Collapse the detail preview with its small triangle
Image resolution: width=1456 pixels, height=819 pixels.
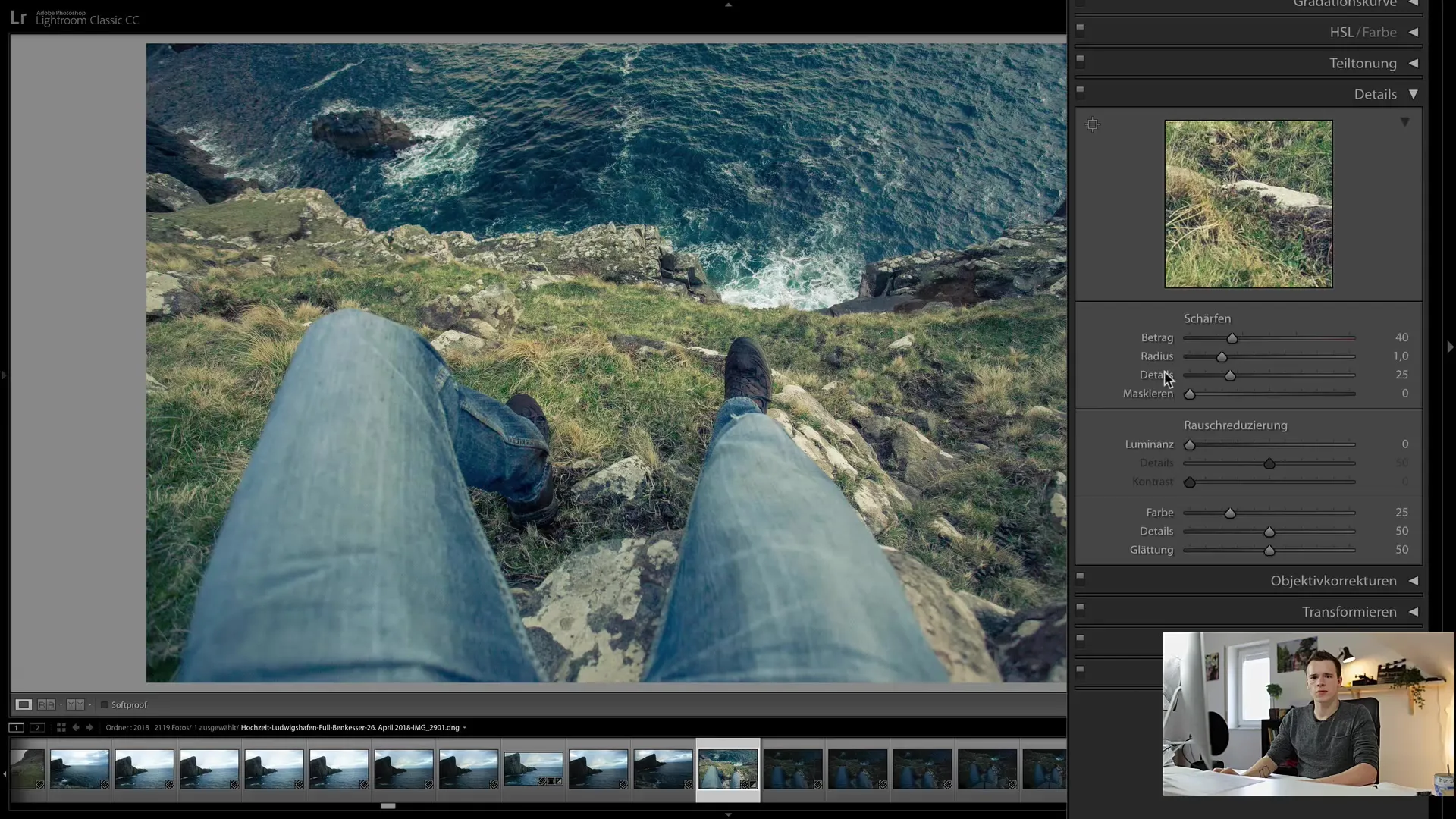tap(1404, 122)
